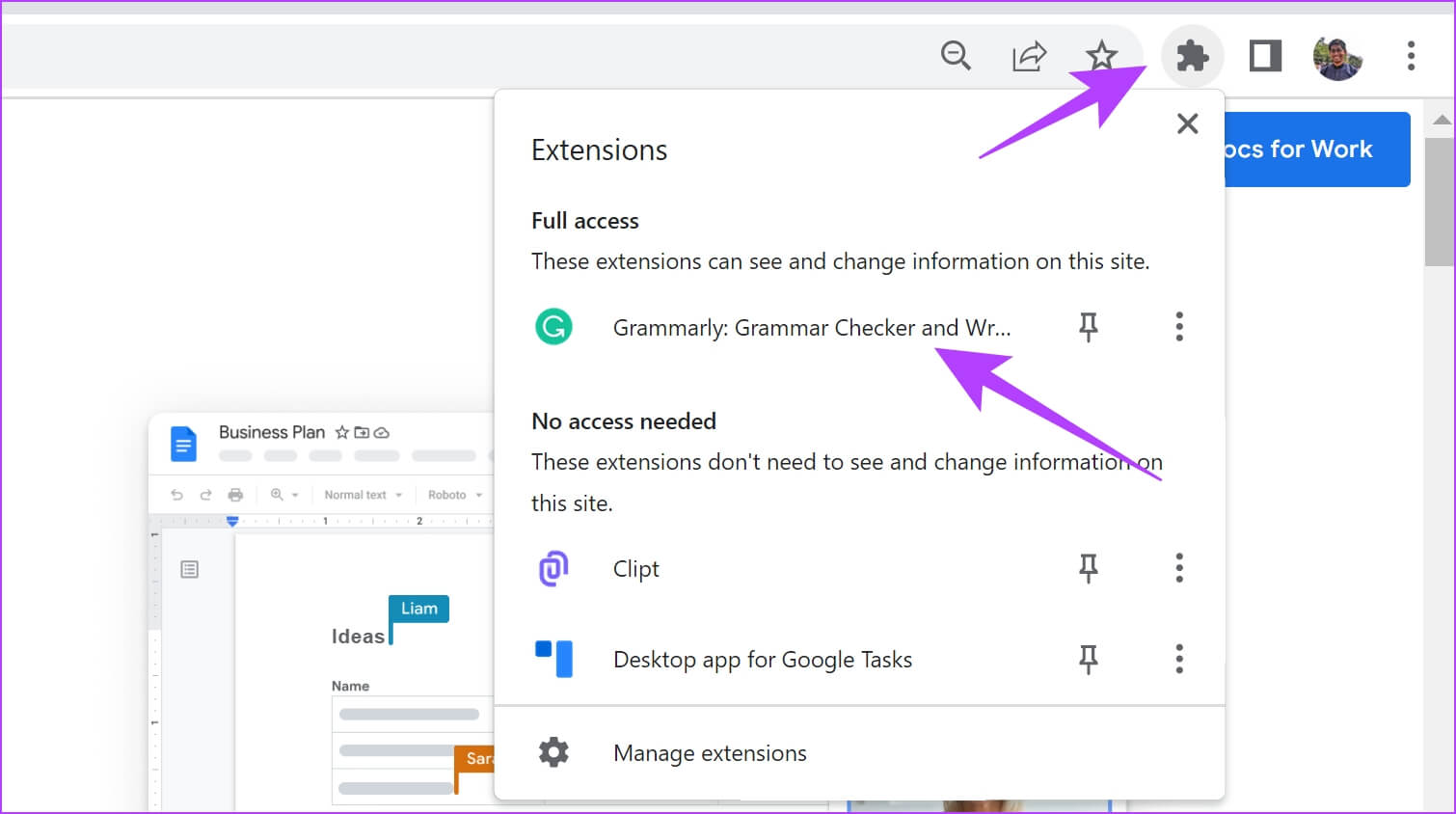Click the cloud saved status icon

[382, 433]
